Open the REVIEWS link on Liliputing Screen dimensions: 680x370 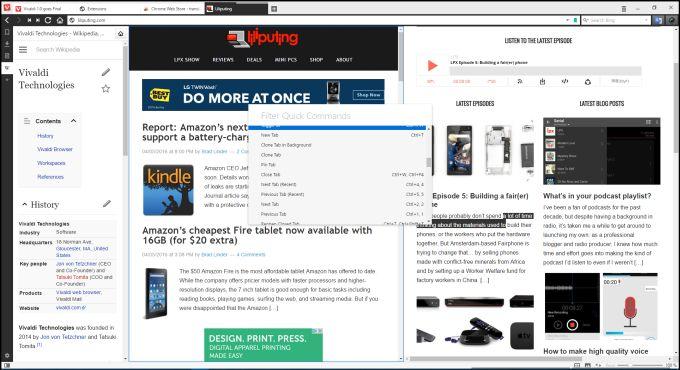(x=223, y=60)
